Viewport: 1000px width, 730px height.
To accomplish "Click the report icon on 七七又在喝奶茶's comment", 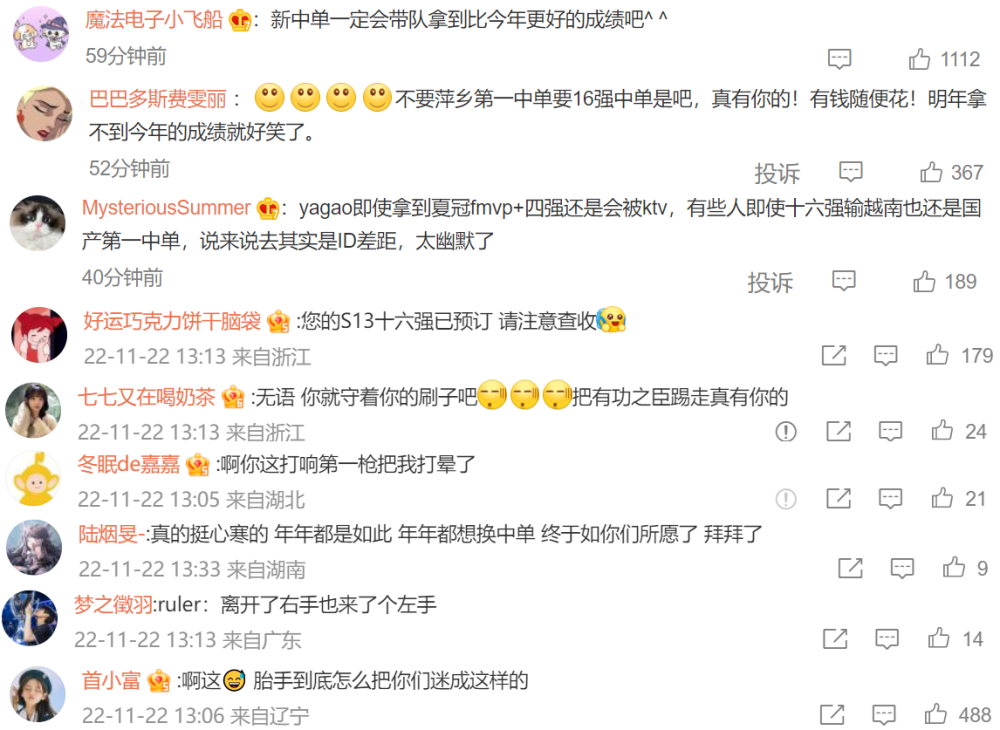I will coord(786,432).
